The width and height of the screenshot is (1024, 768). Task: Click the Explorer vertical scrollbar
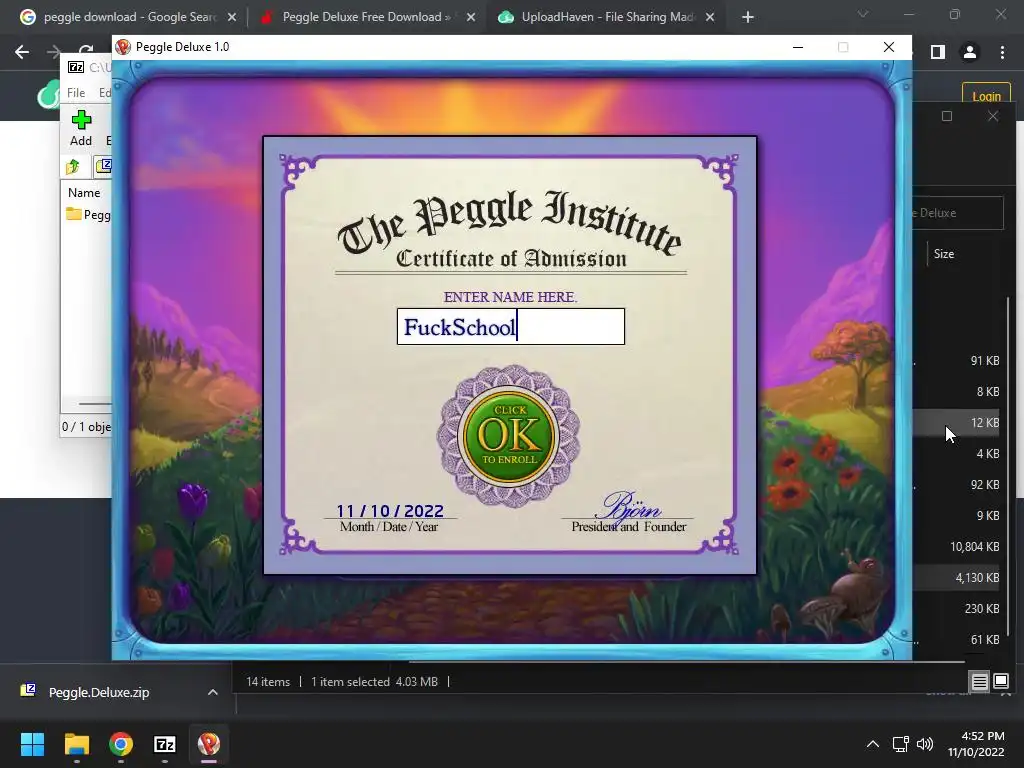click(1010, 465)
